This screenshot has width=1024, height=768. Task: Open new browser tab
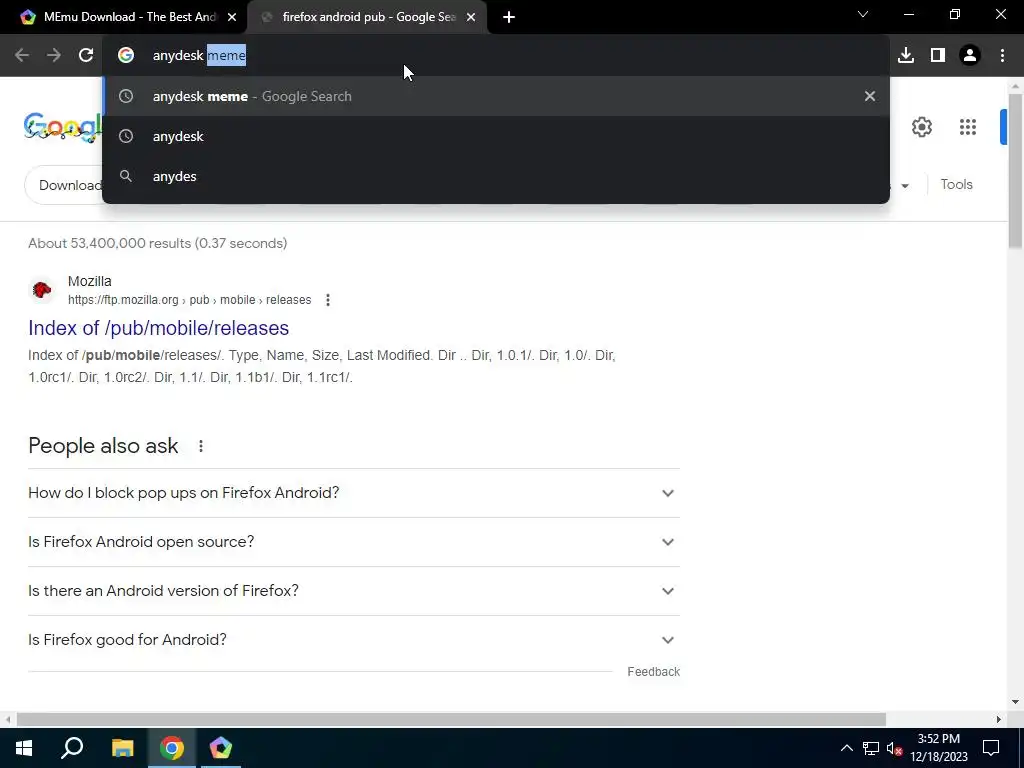(x=509, y=17)
